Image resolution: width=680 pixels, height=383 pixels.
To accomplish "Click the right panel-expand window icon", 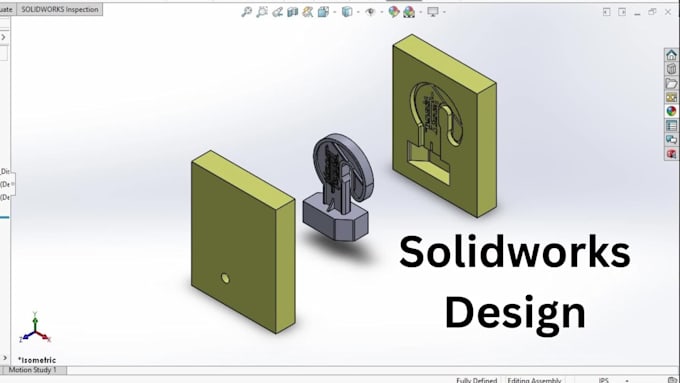I will 622,12.
